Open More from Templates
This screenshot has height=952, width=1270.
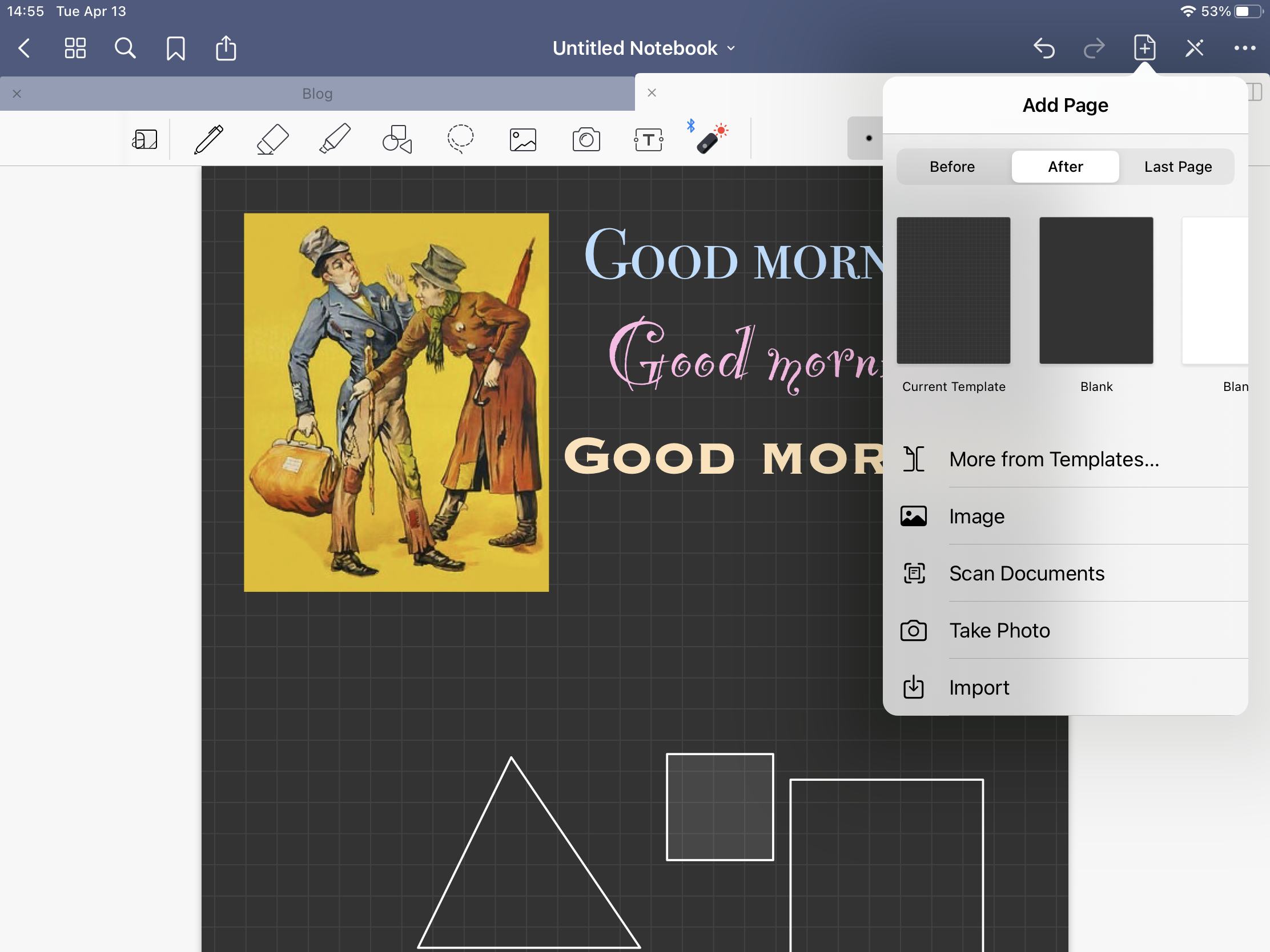point(1054,459)
